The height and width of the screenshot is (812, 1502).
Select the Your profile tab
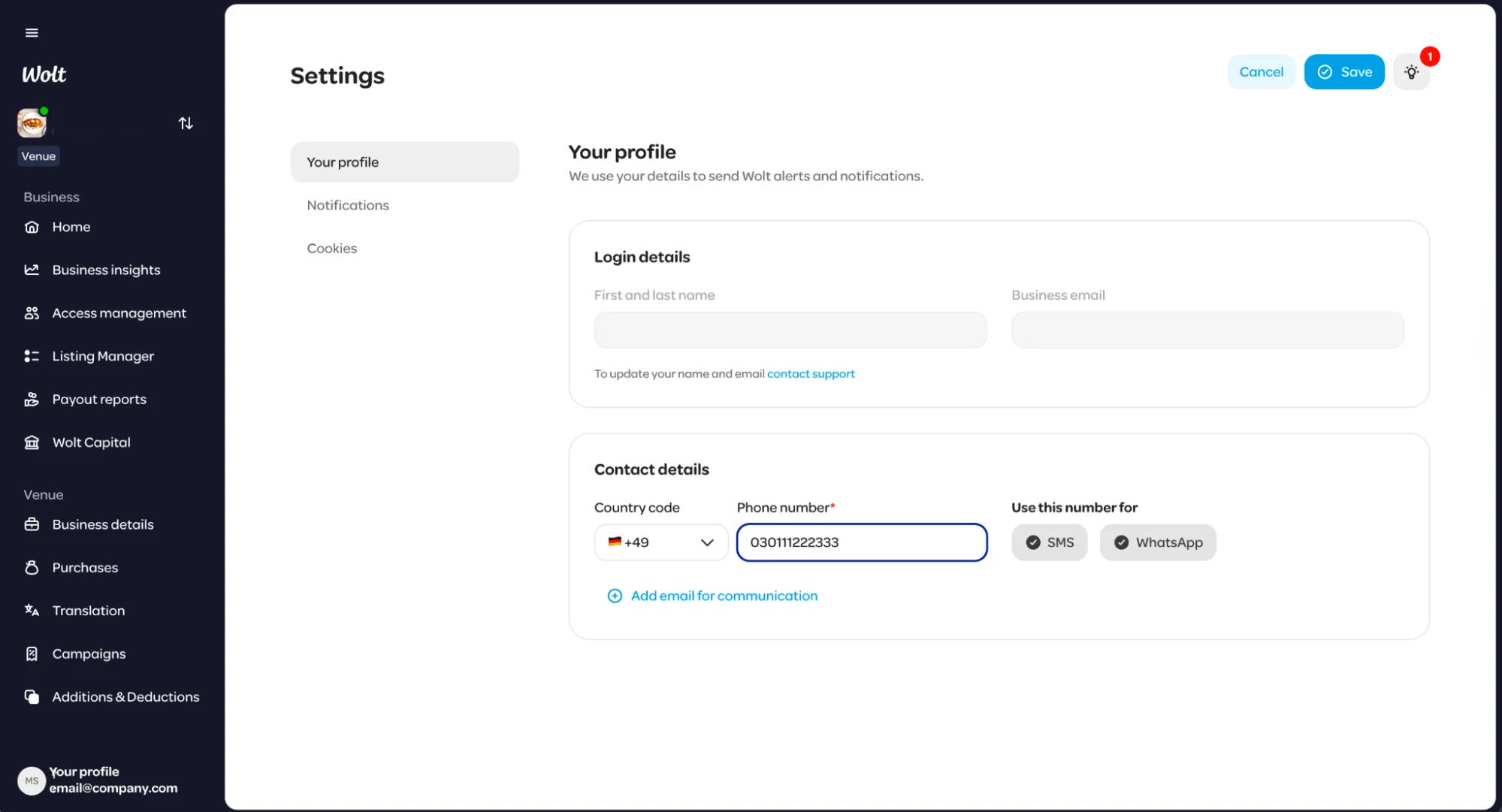tap(404, 162)
